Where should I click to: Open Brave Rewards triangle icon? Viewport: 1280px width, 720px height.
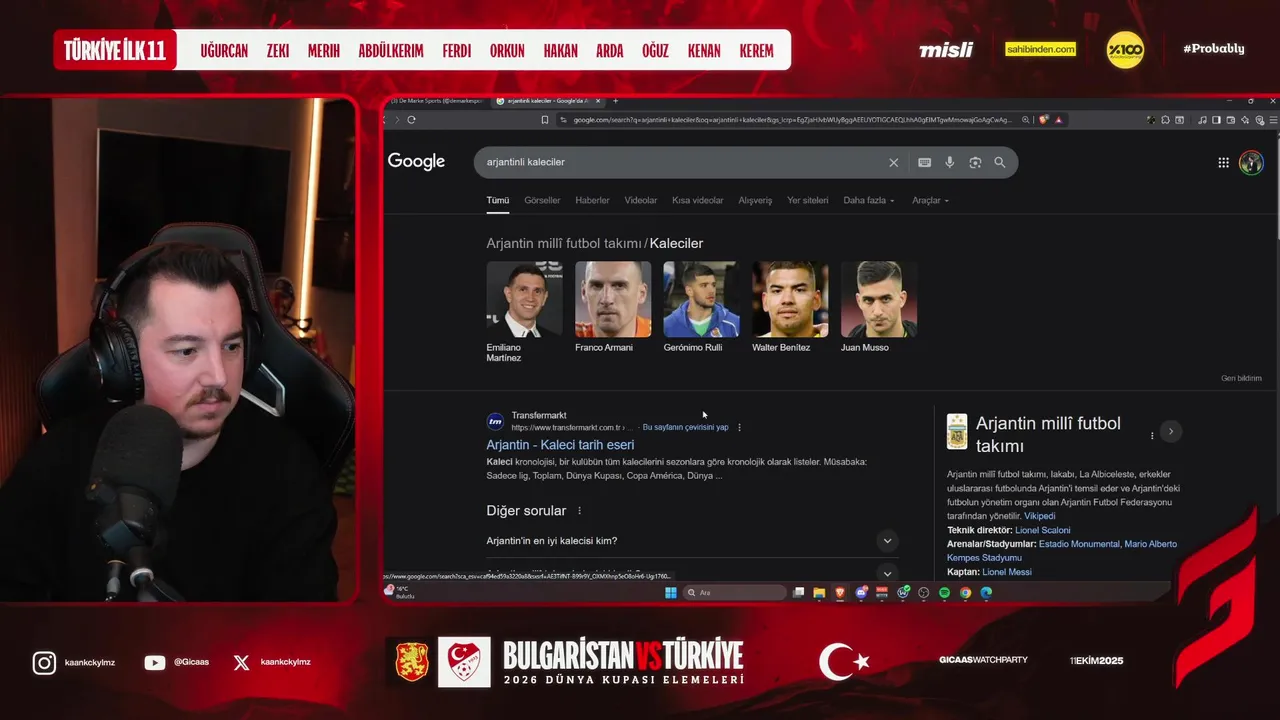(1059, 119)
